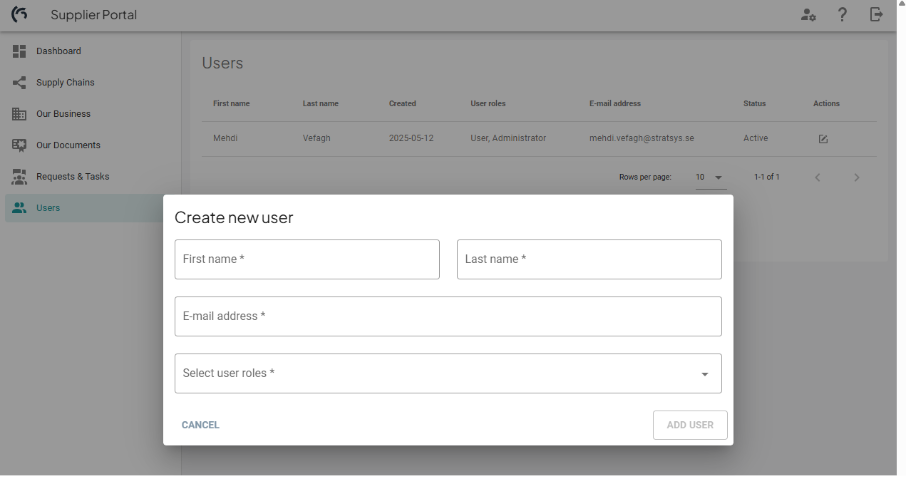This screenshot has width=906, height=477.
Task: Select the Users sidebar item
Action: pyautogui.click(x=48, y=208)
